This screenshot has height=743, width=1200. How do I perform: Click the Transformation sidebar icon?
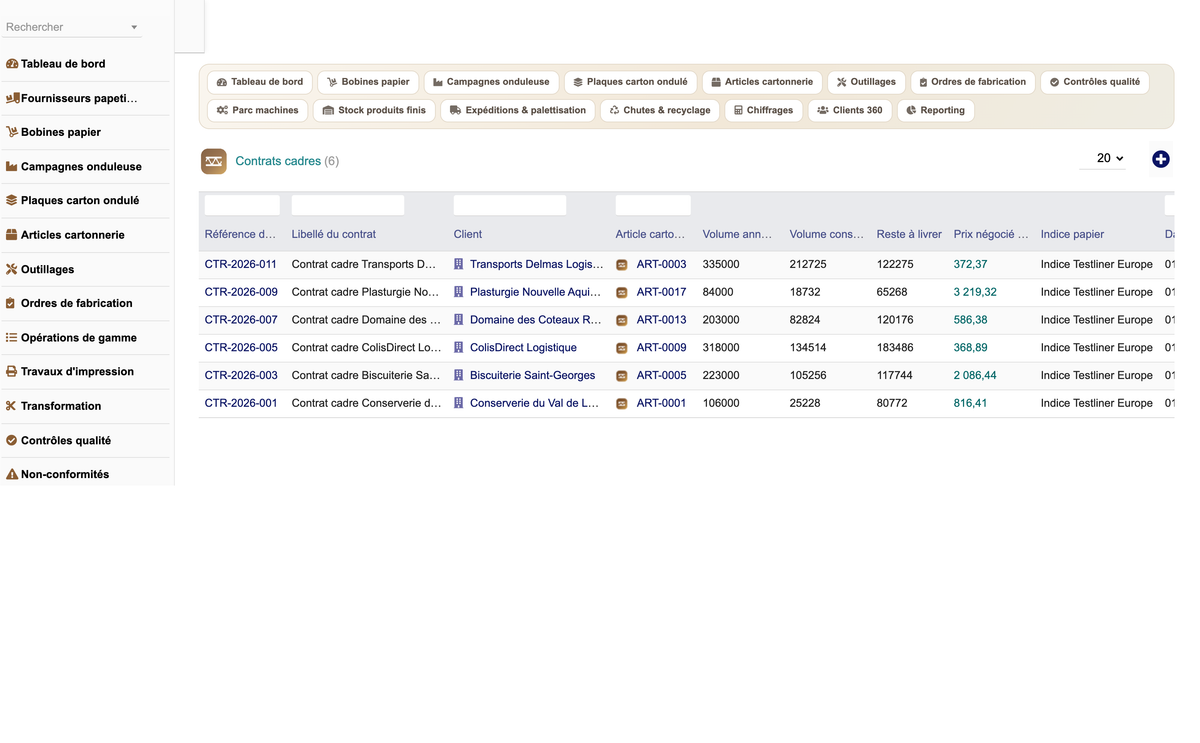[x=12, y=406]
